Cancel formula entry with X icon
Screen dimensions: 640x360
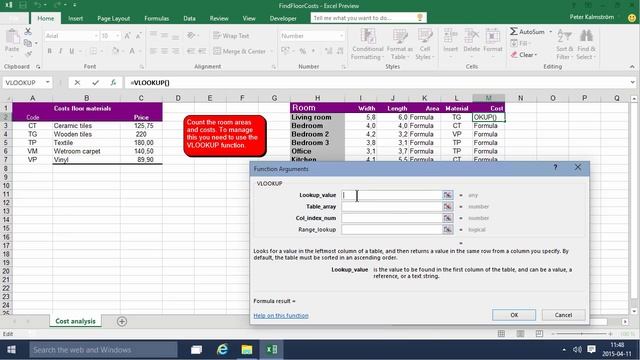(77, 82)
